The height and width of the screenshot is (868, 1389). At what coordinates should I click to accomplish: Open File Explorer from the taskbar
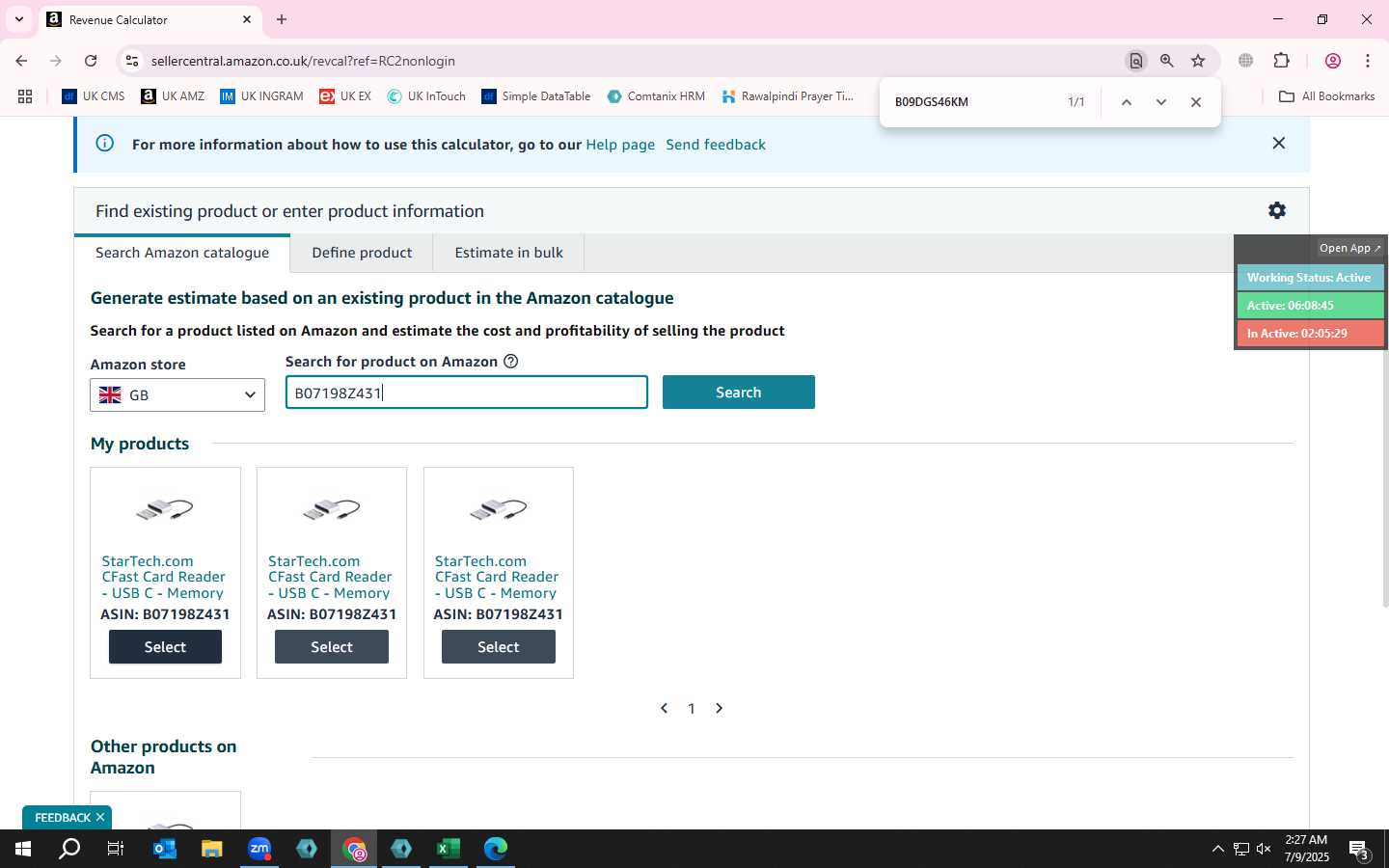pyautogui.click(x=211, y=849)
